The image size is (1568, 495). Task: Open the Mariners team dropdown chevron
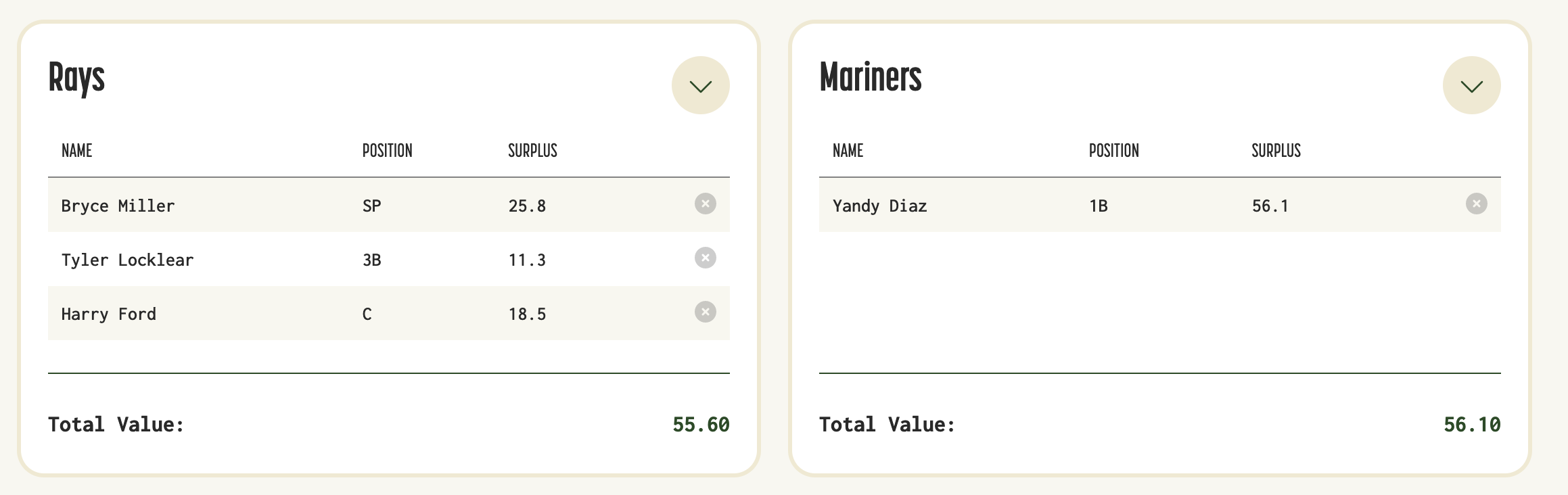point(1471,85)
